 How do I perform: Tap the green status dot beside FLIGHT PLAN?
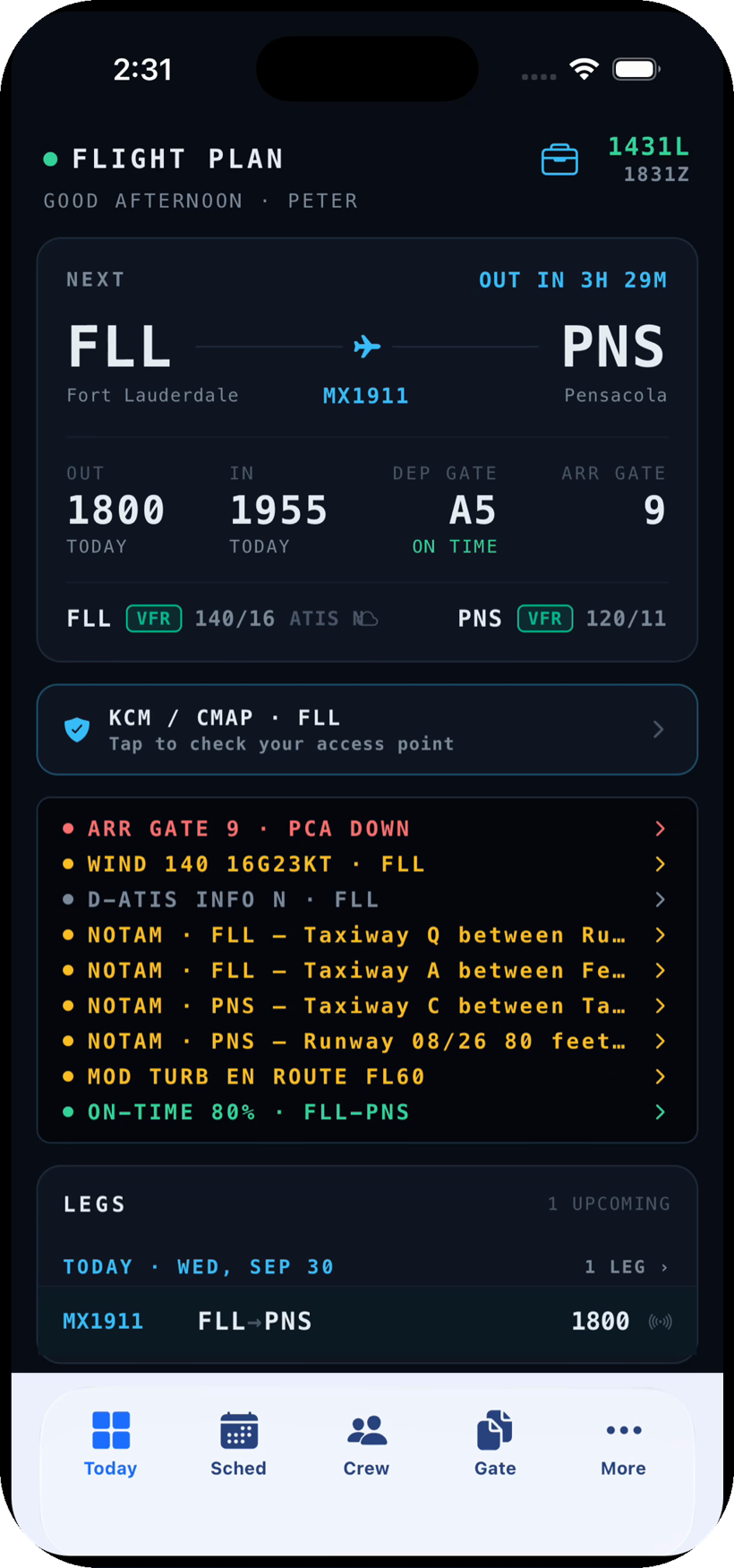[x=51, y=159]
